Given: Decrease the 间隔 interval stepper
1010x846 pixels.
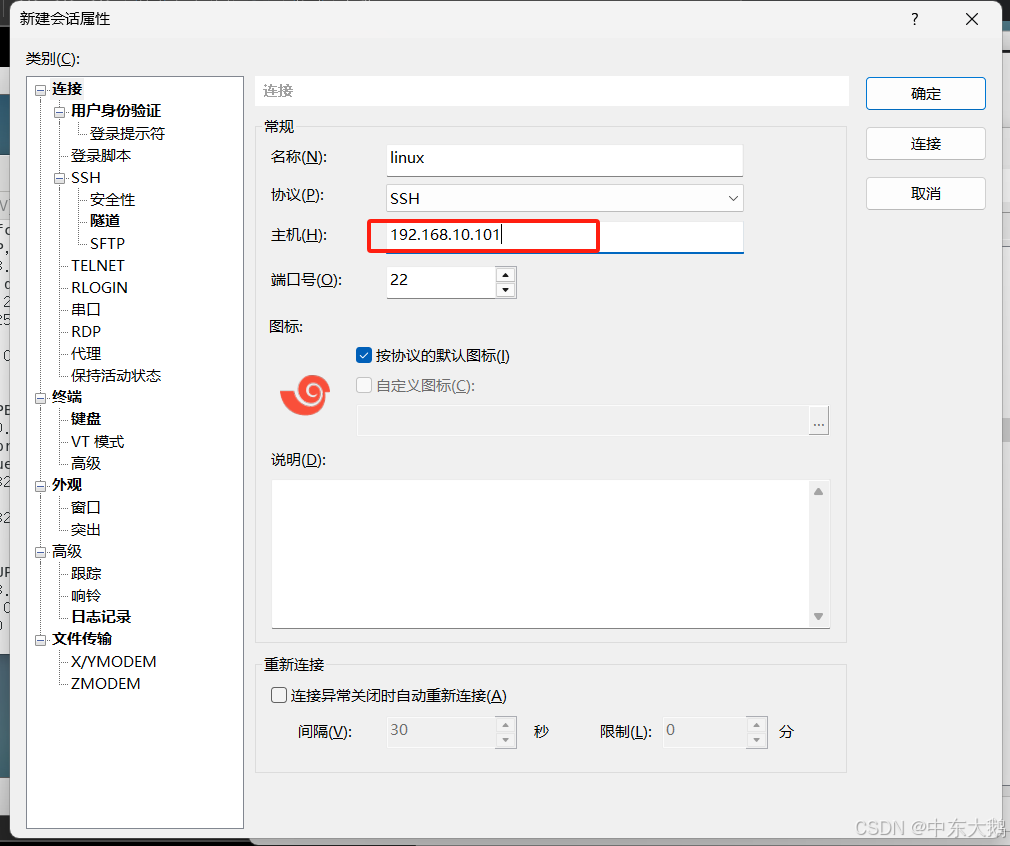Looking at the screenshot, I should [x=506, y=740].
